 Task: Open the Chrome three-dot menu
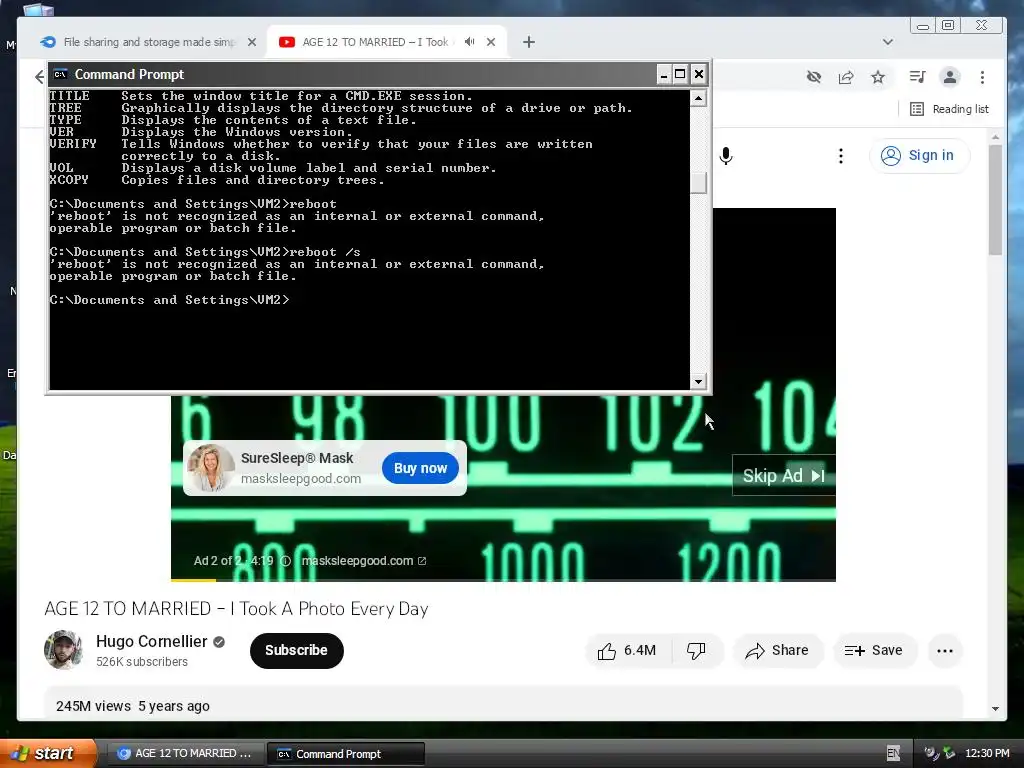pyautogui.click(x=982, y=77)
